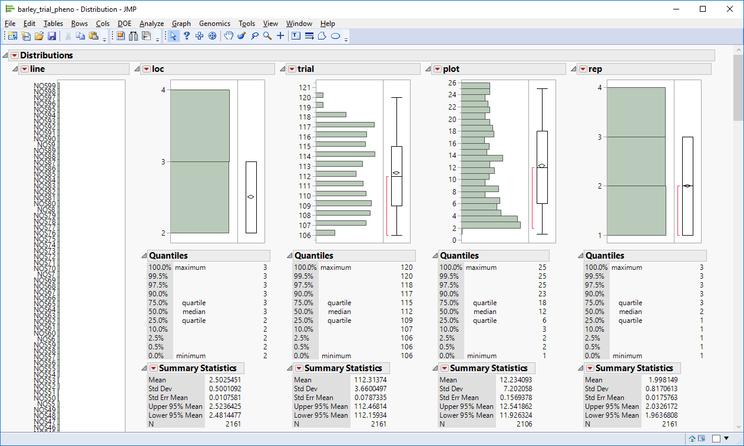Click the New Script toolbar icon
Image resolution: width=744 pixels, height=446 pixels.
[26, 36]
